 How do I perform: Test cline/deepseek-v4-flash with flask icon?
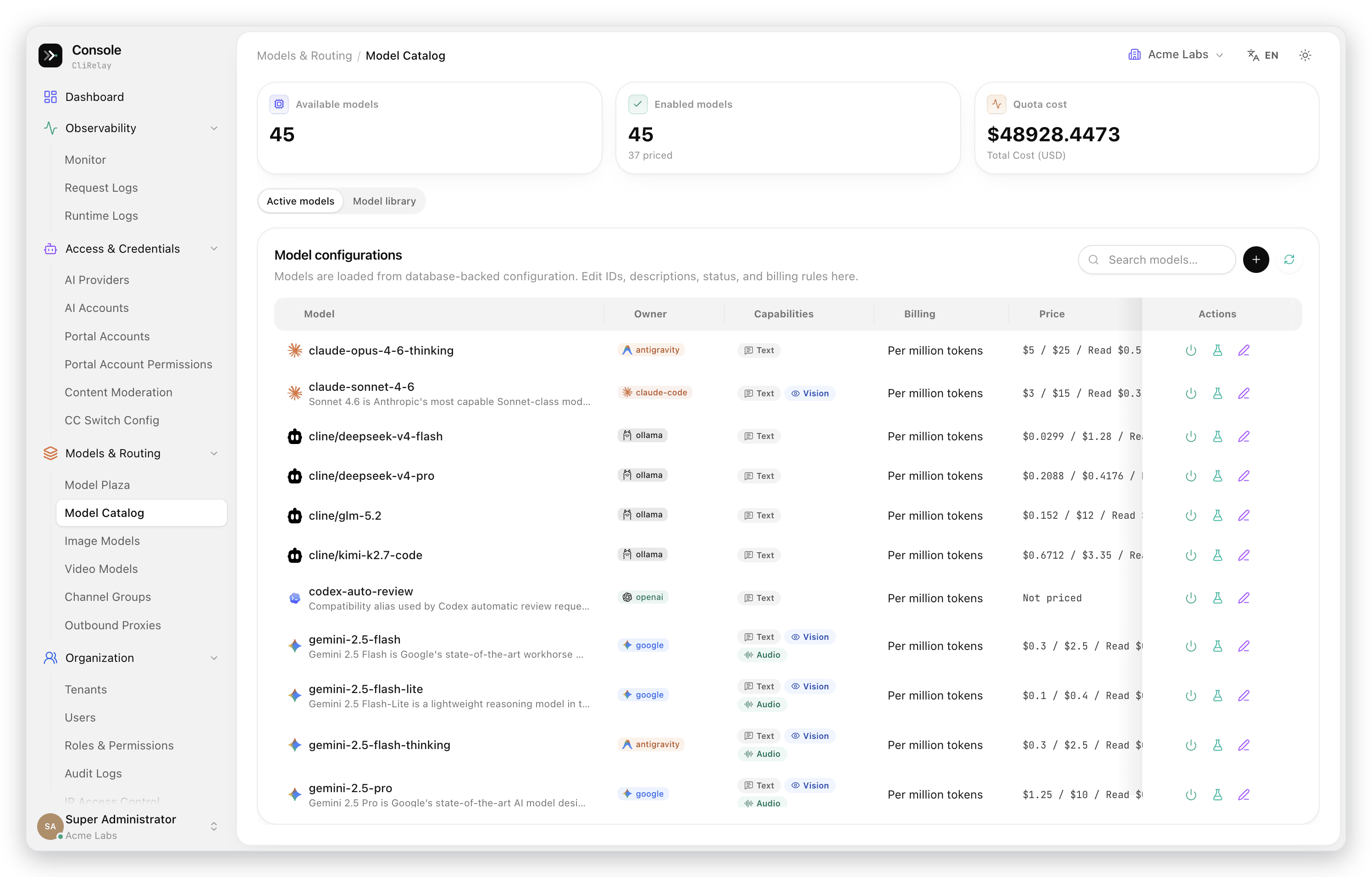coord(1217,437)
